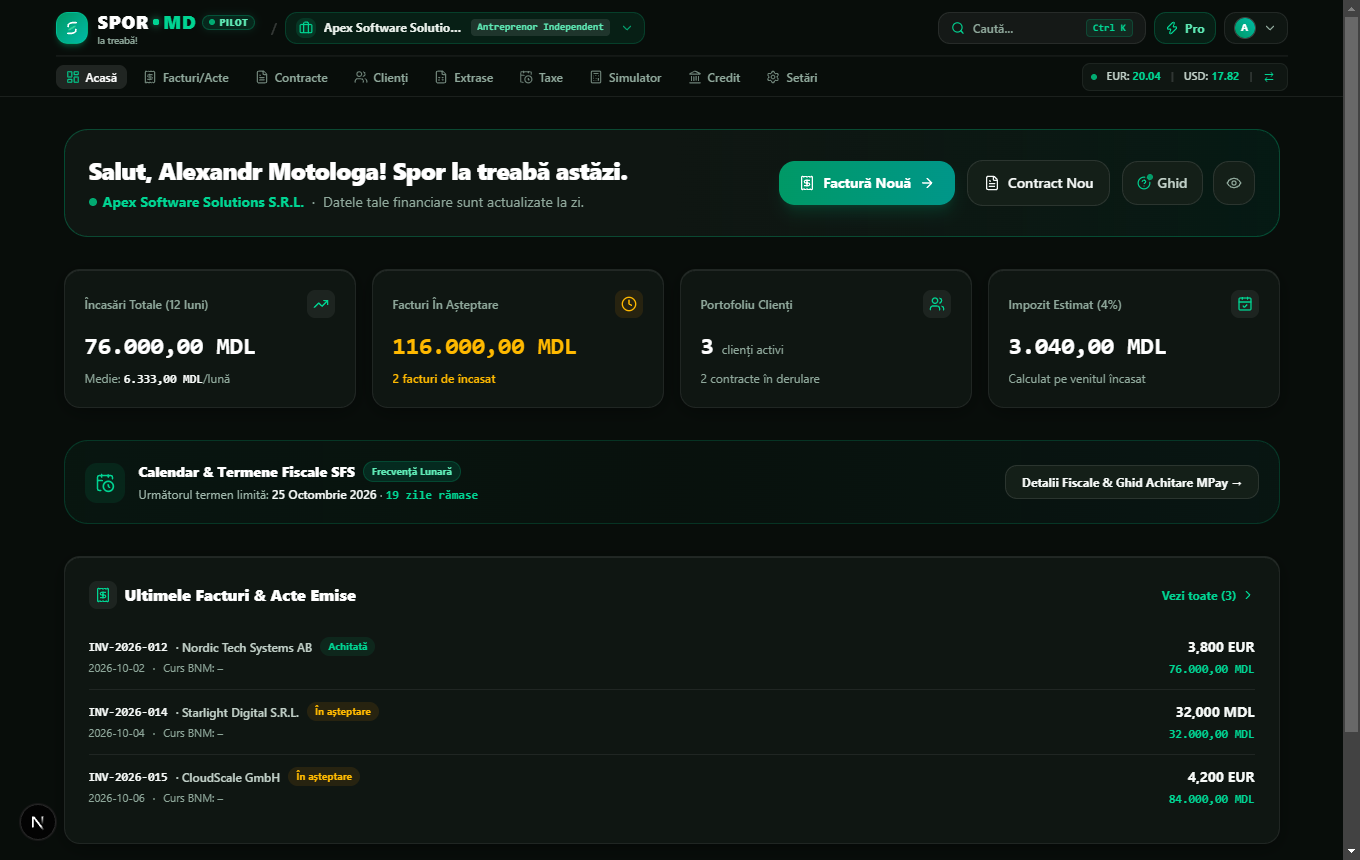Screen dimensions: 1360x860
Task: Click the invoice icon beside Ultimele Facturi heading
Action: coord(103,595)
